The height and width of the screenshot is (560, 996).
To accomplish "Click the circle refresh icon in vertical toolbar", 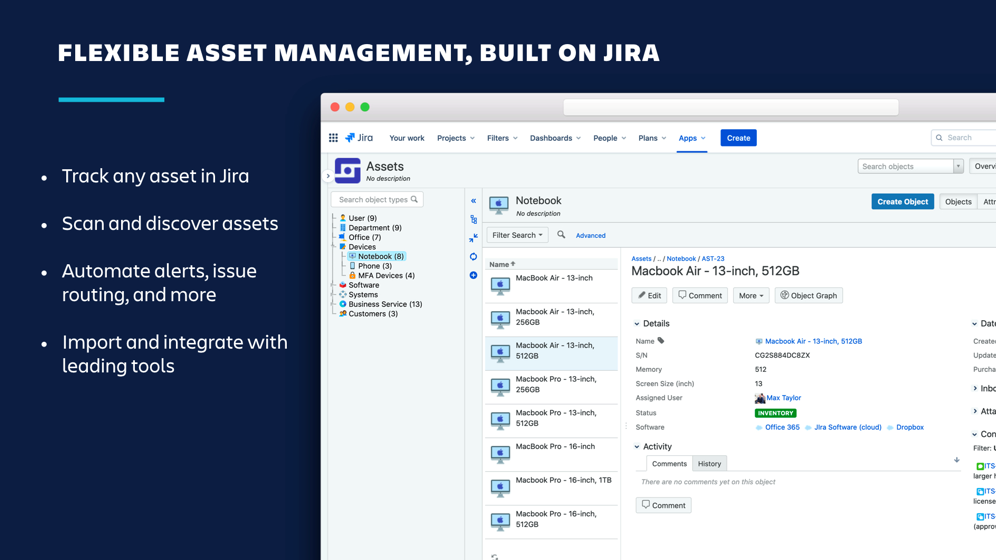I will [x=473, y=257].
